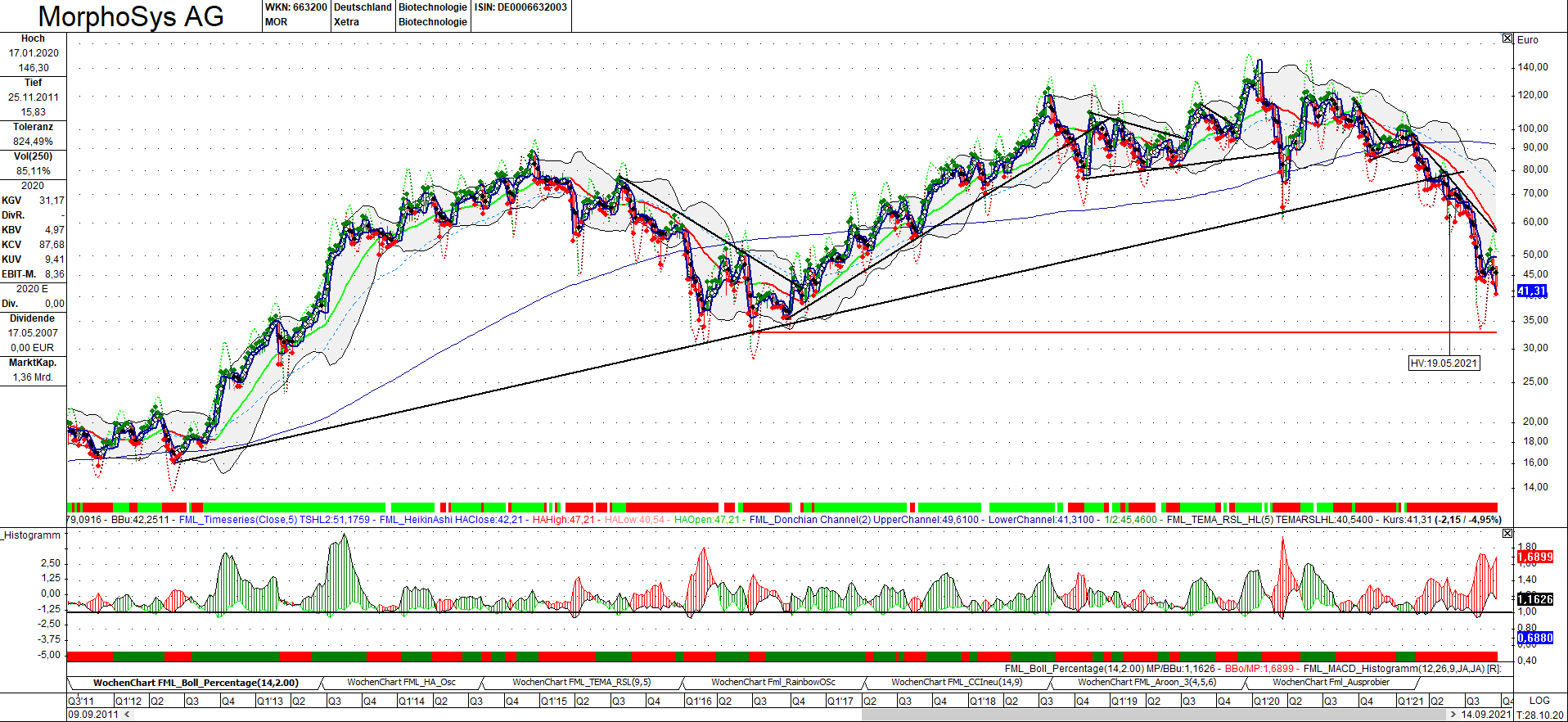Click the ISIN: DE0006632003 cell
This screenshot has height=722, width=1568.
tap(520, 7)
